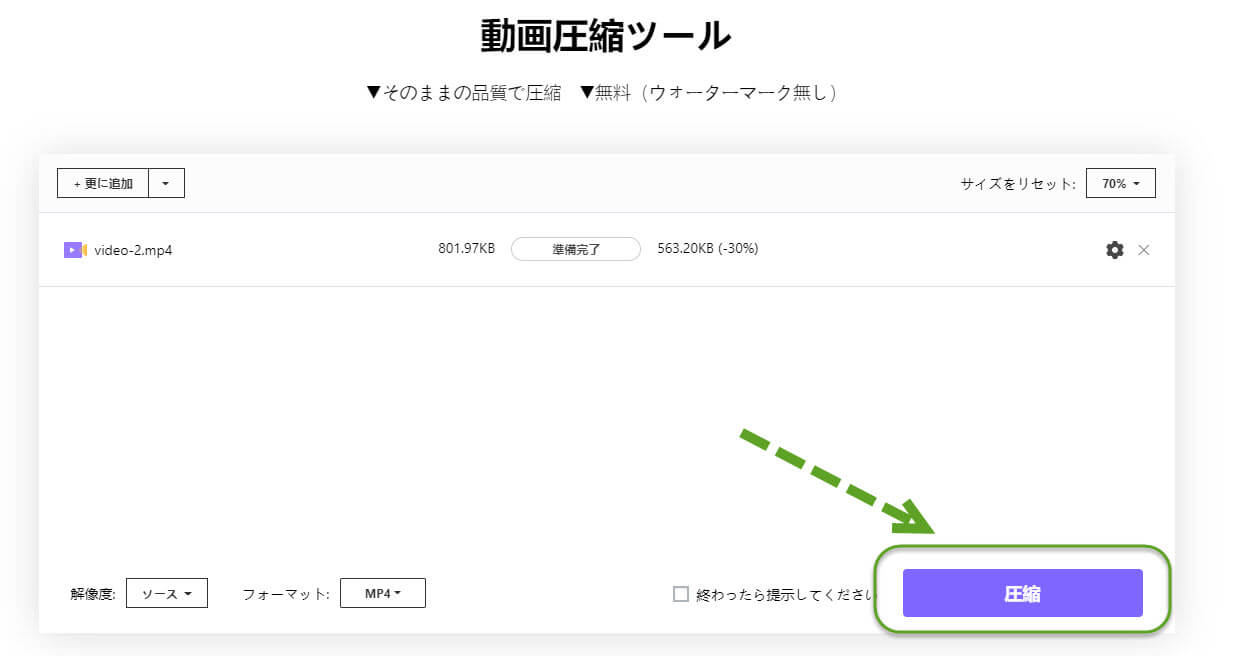
Task: Enable the 終わったら提示してください checkbox
Action: click(681, 594)
